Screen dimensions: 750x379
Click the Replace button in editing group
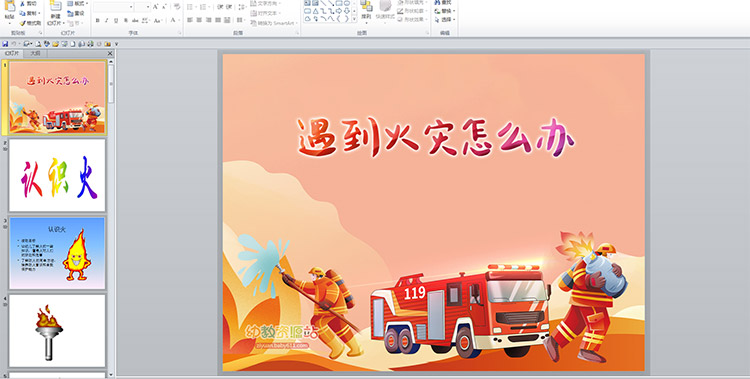445,11
